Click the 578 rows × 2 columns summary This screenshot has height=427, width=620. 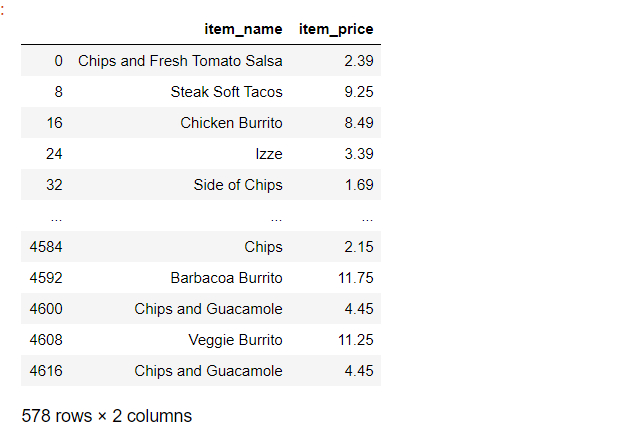tap(107, 416)
